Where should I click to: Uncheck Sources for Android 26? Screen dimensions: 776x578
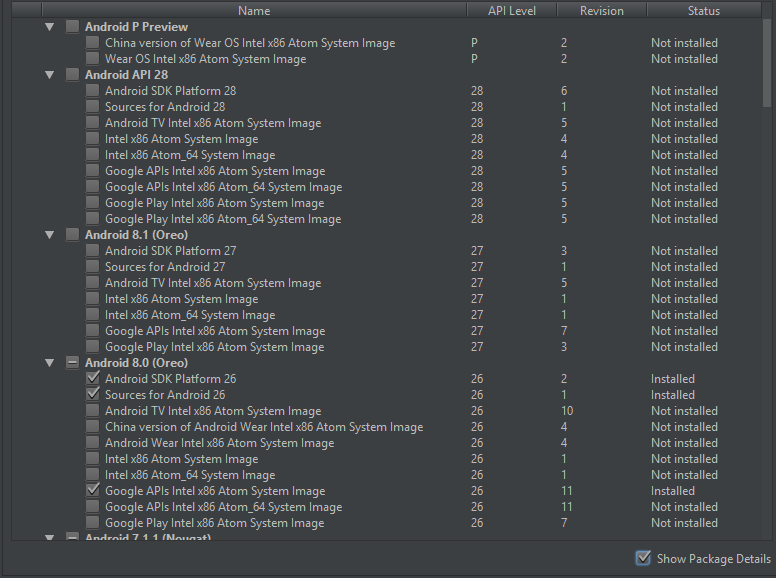point(93,395)
